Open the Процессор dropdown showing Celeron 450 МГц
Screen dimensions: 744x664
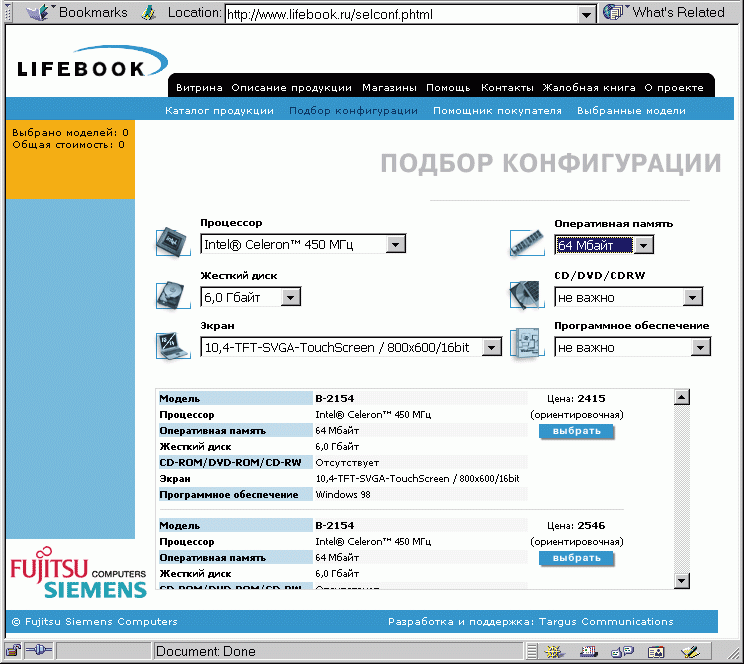(303, 244)
